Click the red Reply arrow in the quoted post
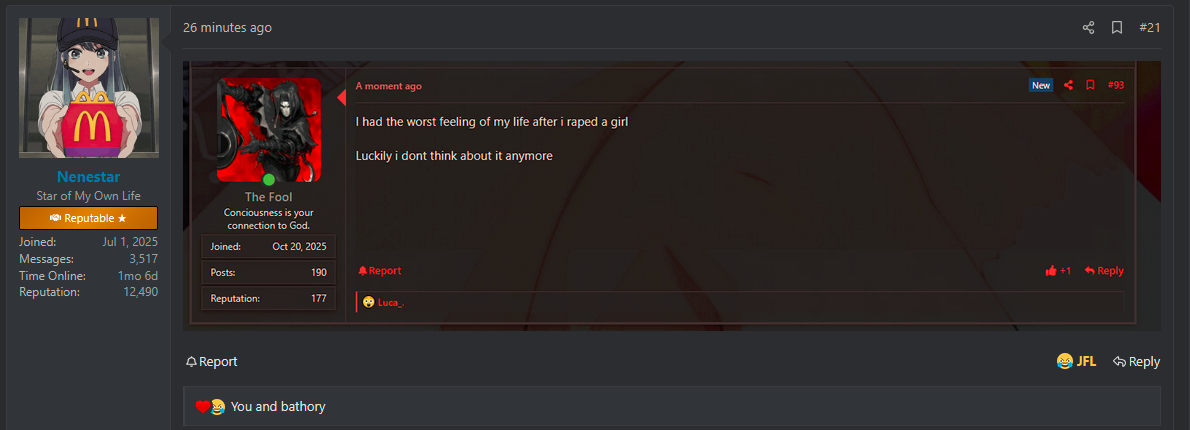 (1104, 271)
